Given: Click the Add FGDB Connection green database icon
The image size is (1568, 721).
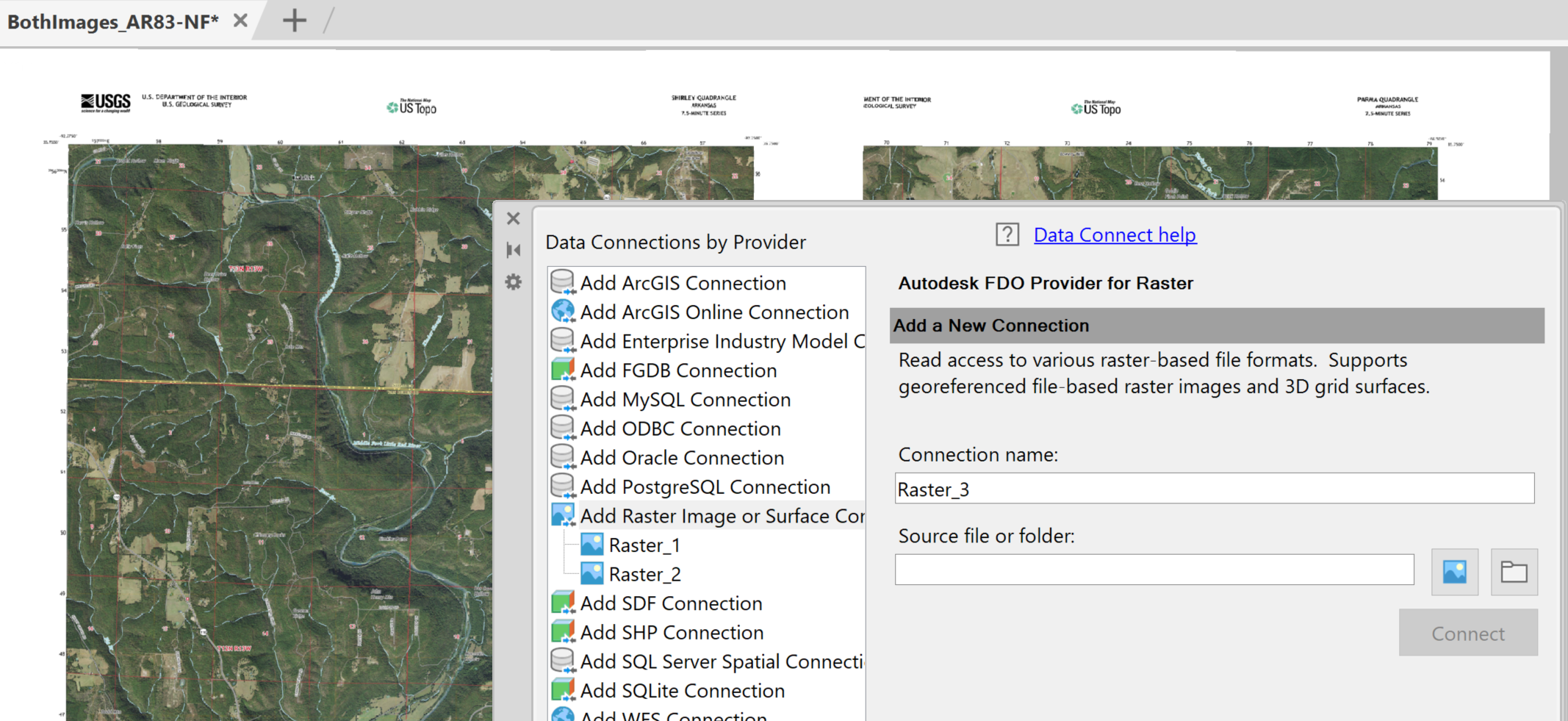Looking at the screenshot, I should (562, 370).
